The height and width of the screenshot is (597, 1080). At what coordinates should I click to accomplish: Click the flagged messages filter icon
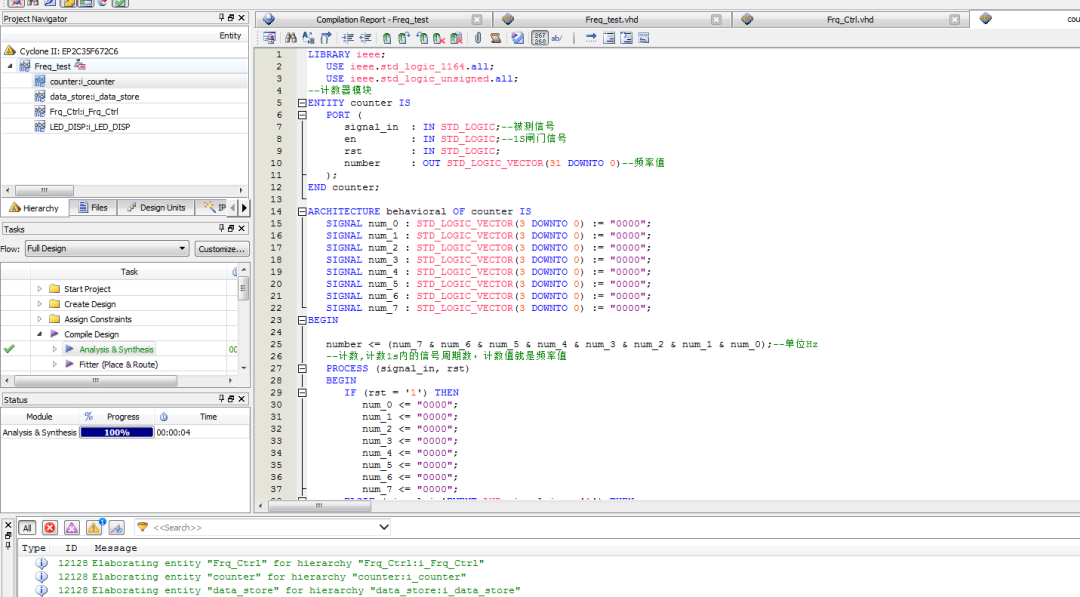coord(116,528)
